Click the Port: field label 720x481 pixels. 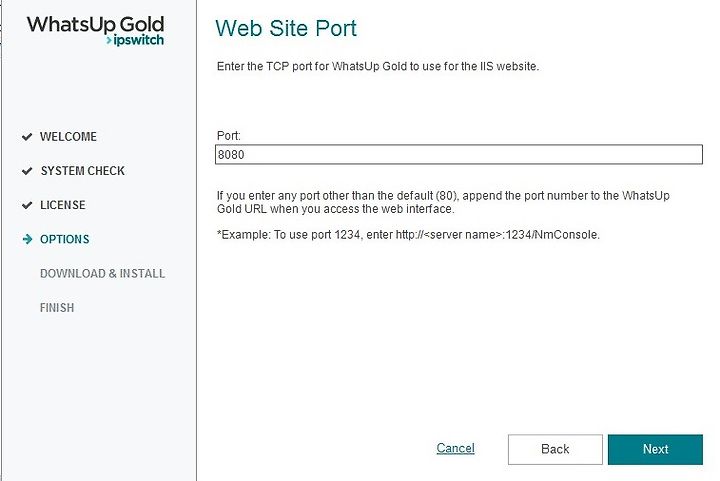pyautogui.click(x=229, y=136)
